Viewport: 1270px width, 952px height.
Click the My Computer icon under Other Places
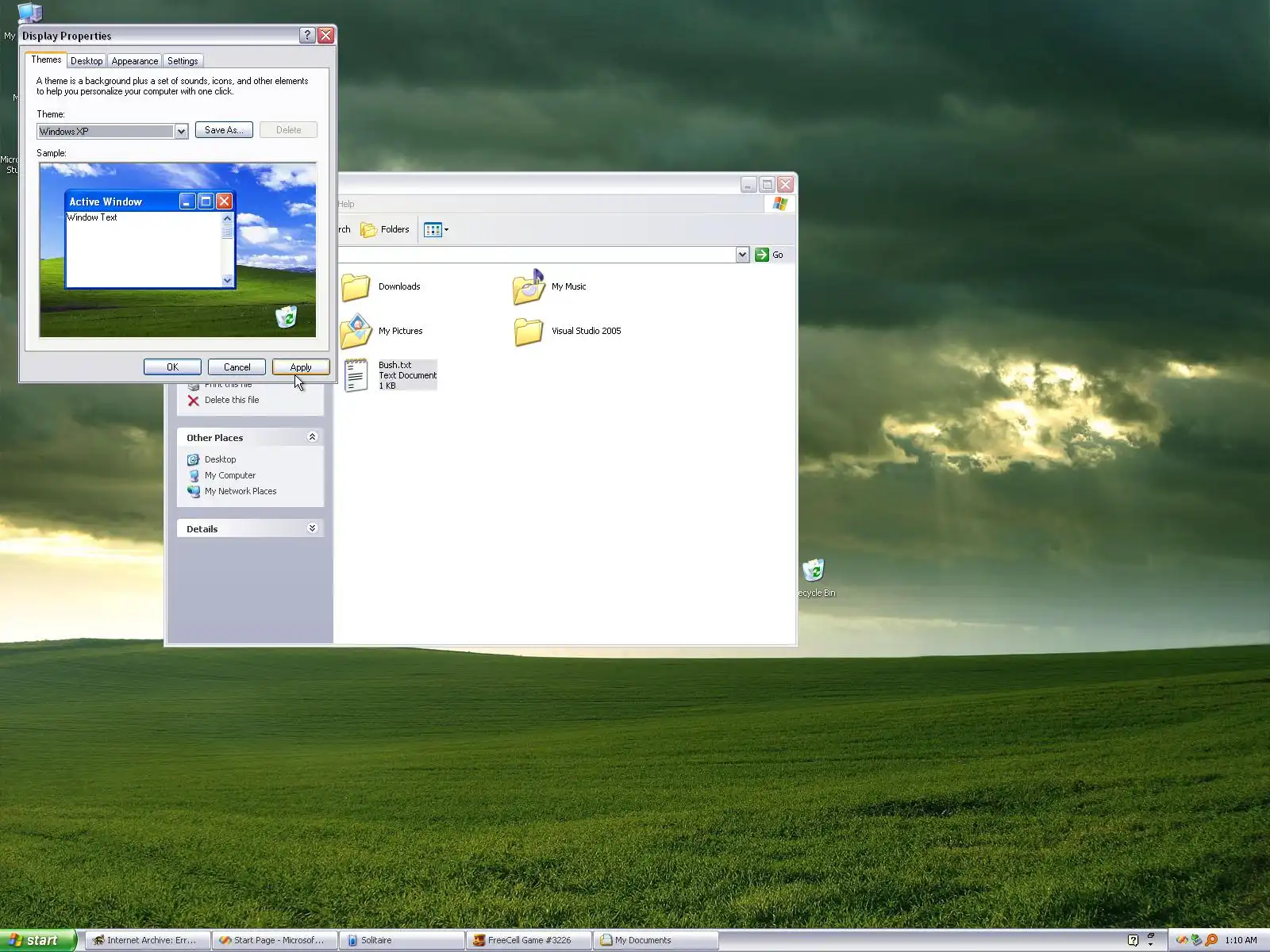pos(193,475)
